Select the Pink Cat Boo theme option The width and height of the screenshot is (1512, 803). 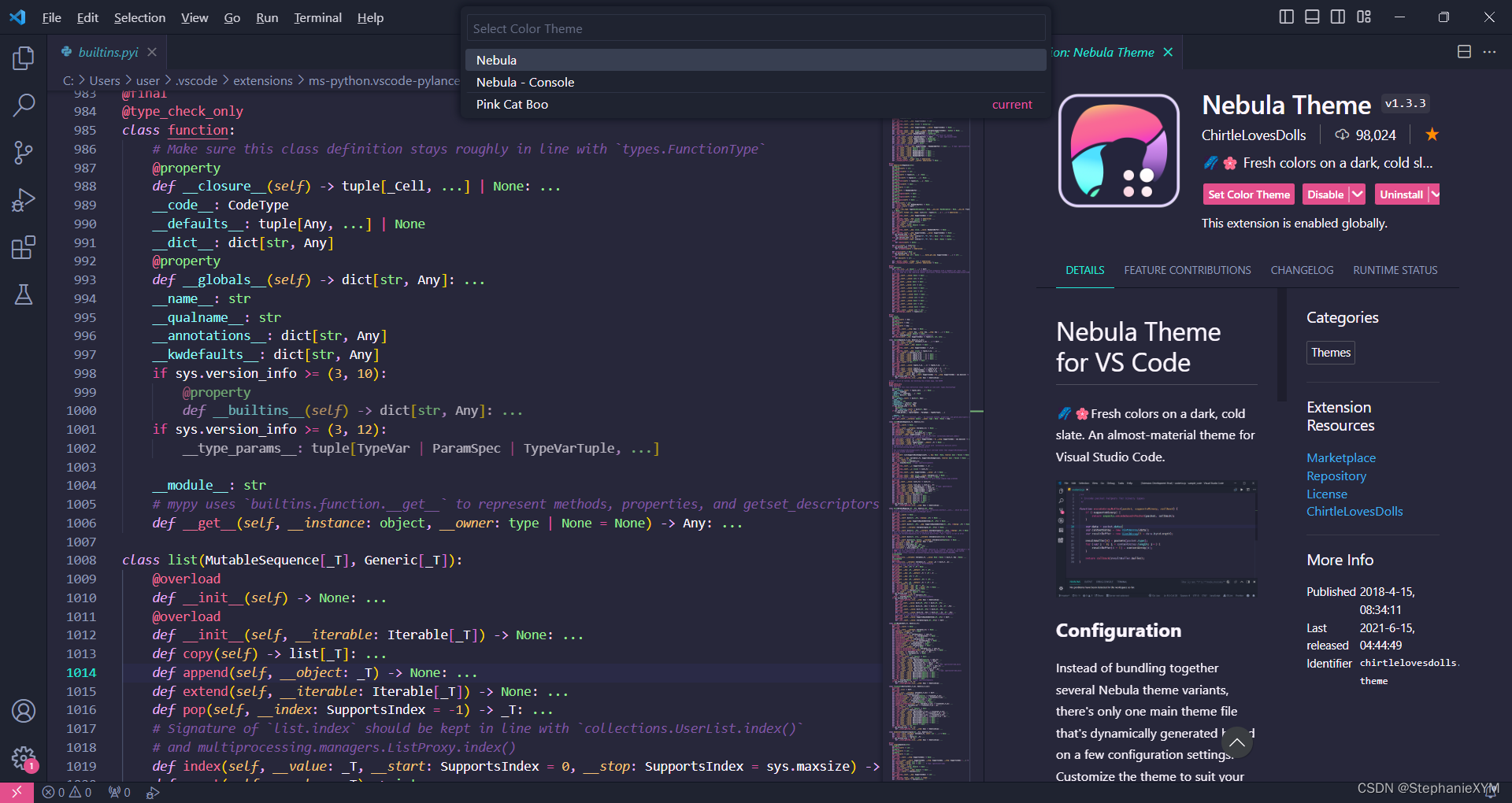pyautogui.click(x=755, y=104)
